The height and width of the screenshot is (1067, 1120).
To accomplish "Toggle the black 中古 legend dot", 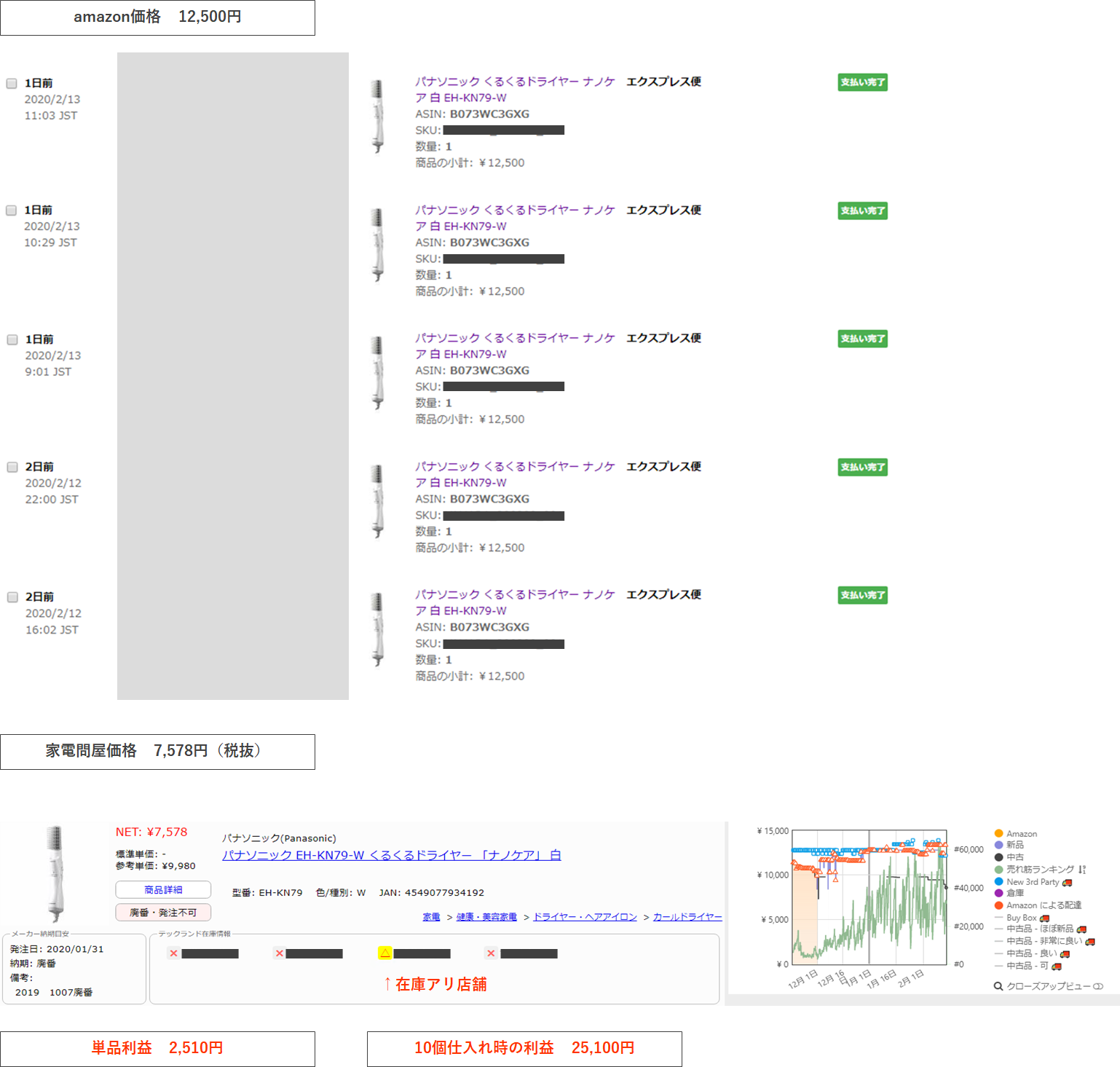I will pyautogui.click(x=999, y=857).
